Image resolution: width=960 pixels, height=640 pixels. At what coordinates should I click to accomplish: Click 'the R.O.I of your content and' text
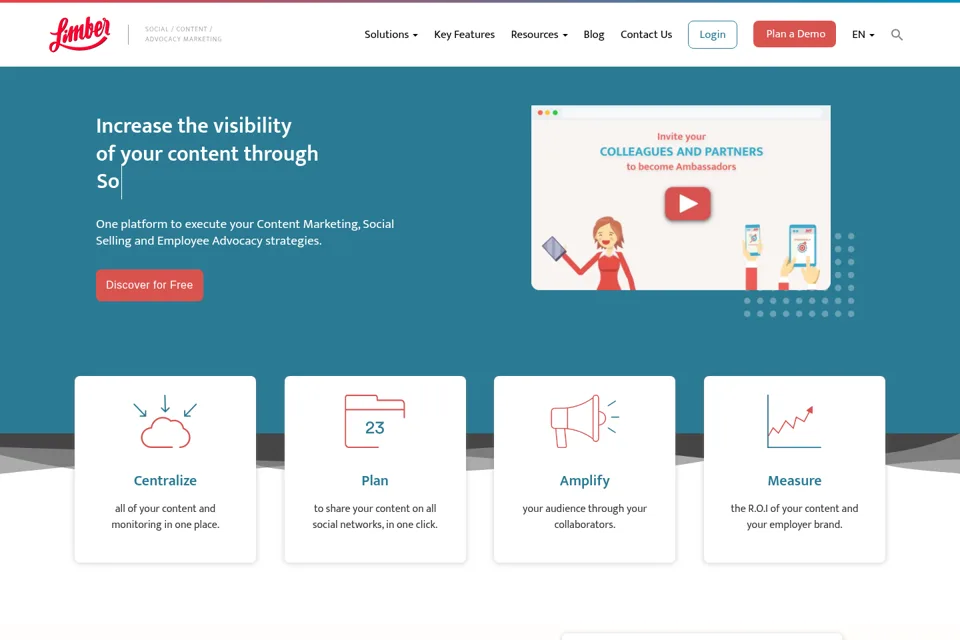click(794, 508)
